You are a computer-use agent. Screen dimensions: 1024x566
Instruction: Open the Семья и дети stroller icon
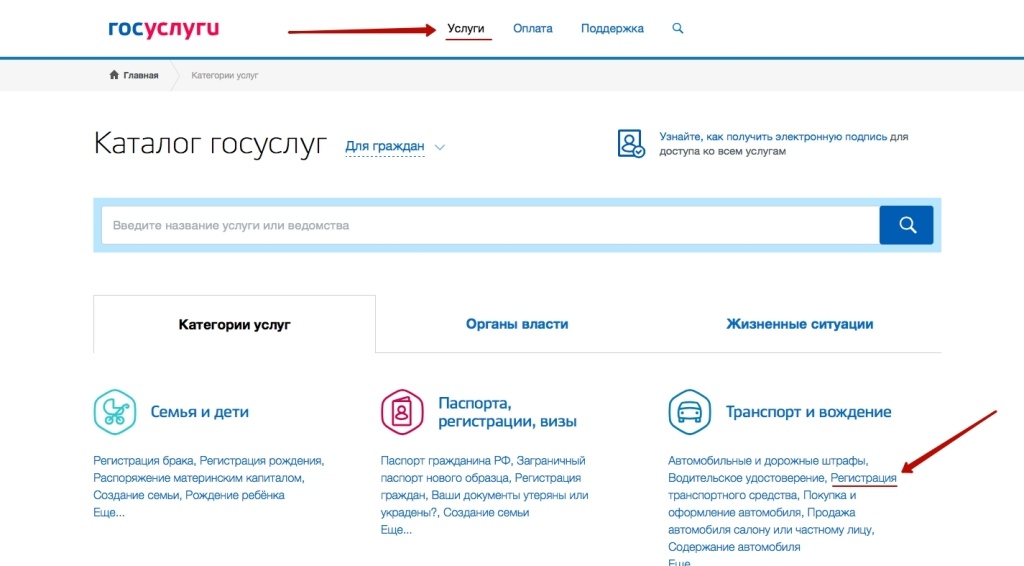coord(115,412)
